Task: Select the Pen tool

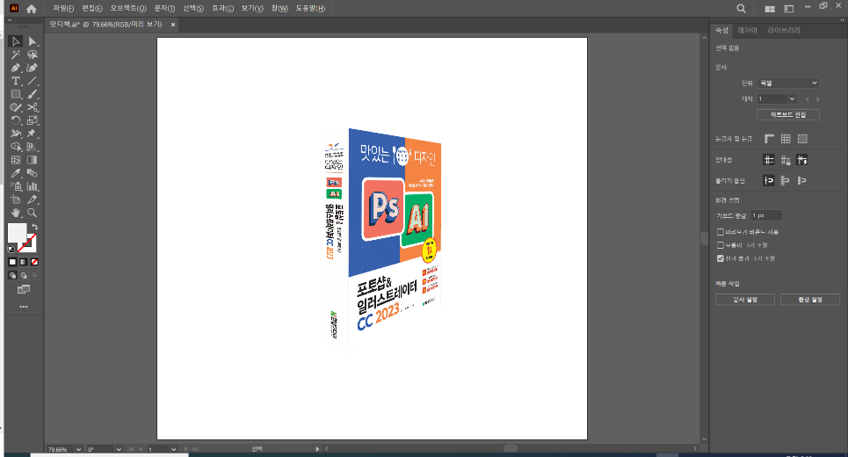Action: pyautogui.click(x=16, y=68)
